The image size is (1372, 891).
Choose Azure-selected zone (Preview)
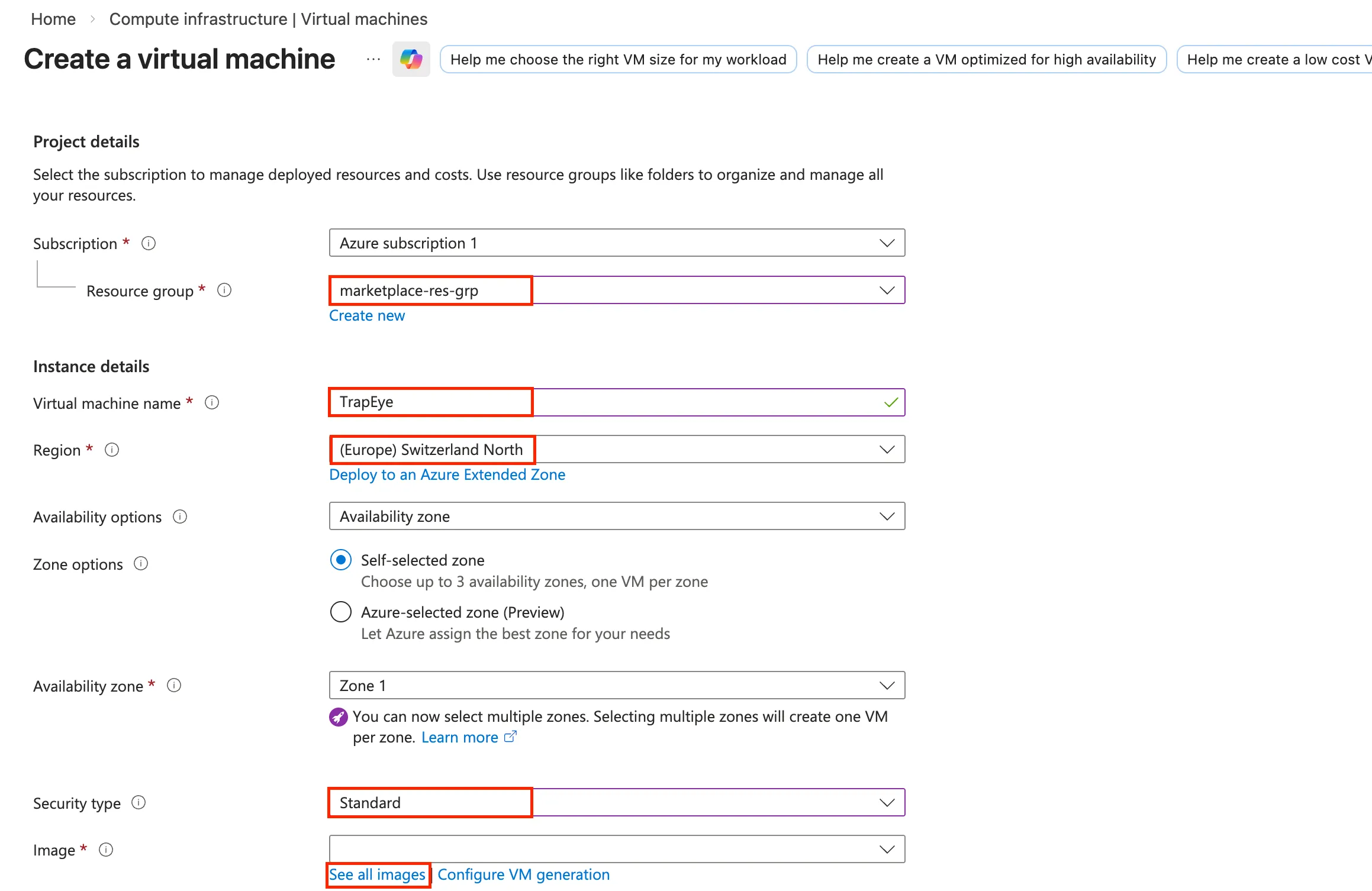click(x=340, y=612)
